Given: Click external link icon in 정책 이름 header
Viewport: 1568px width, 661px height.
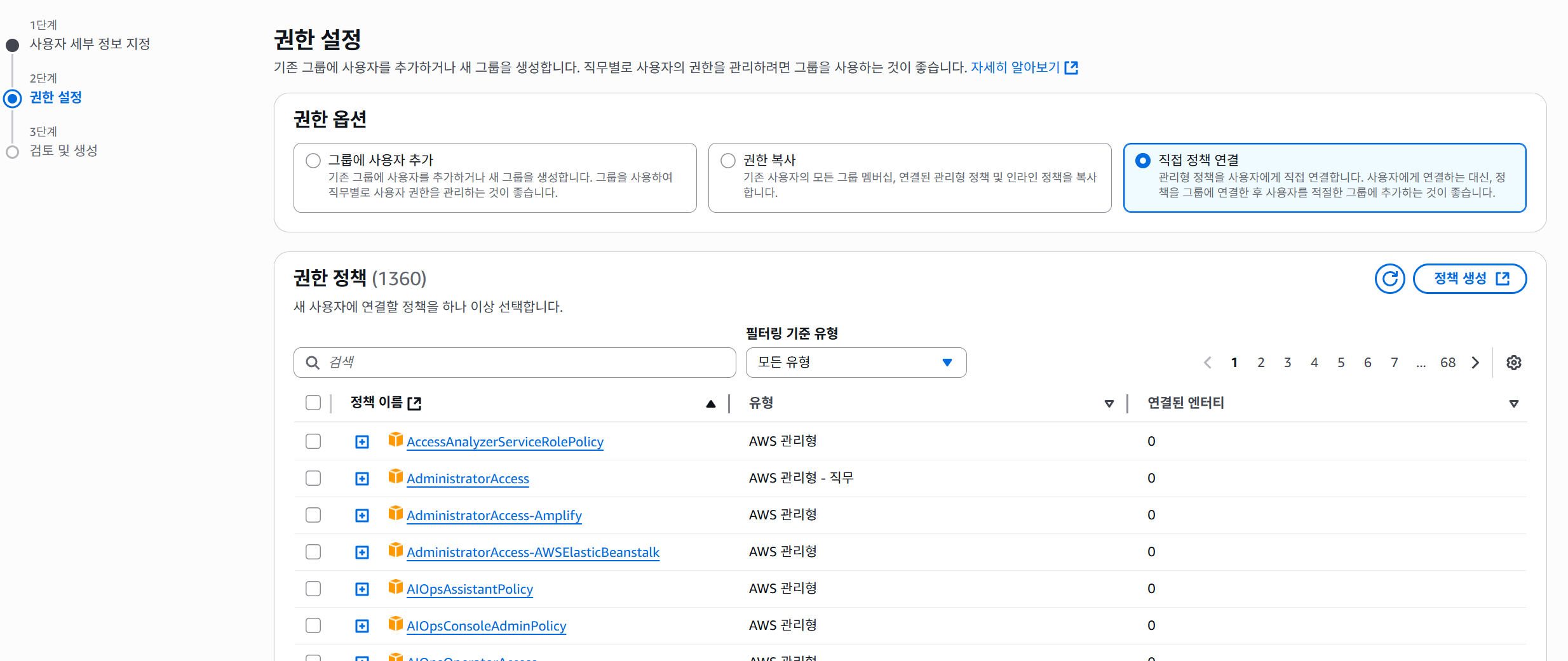Looking at the screenshot, I should 414,403.
